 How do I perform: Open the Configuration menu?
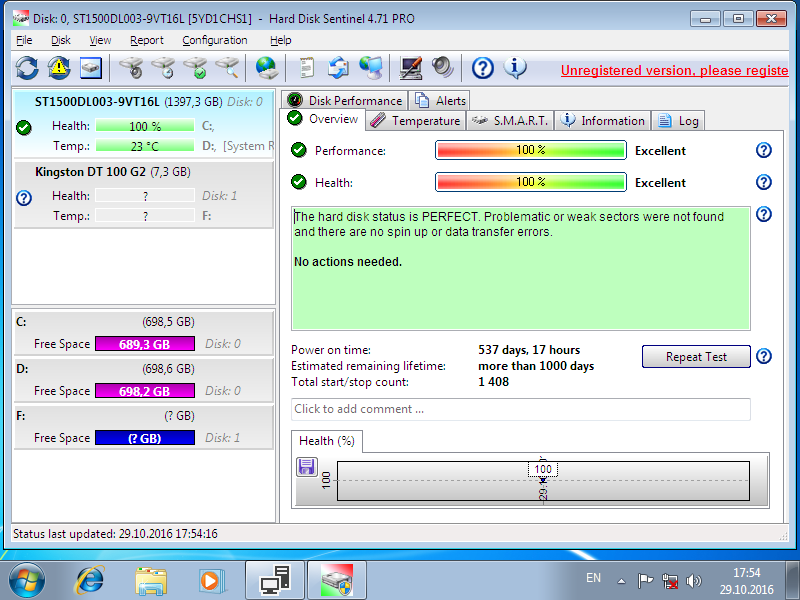tap(215, 40)
